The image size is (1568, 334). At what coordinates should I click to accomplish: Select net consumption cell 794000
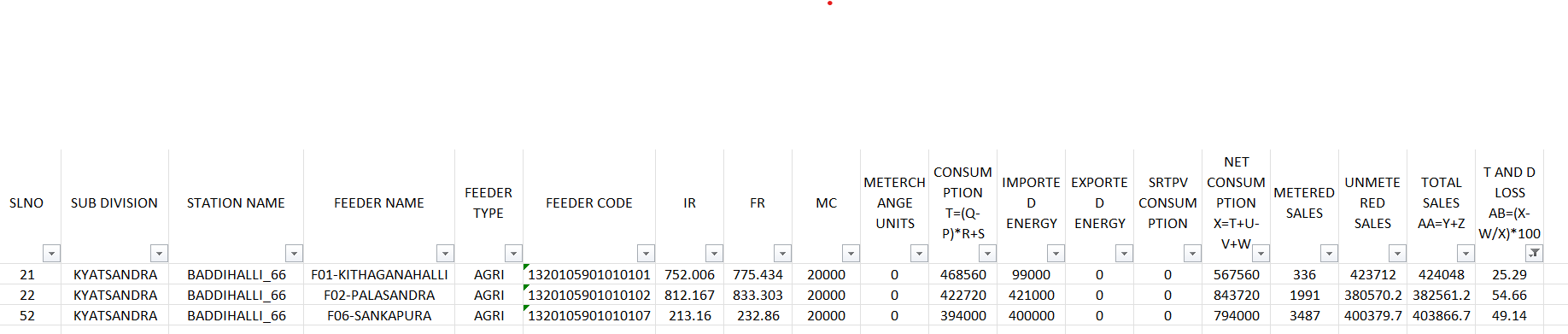pyautogui.click(x=1236, y=316)
